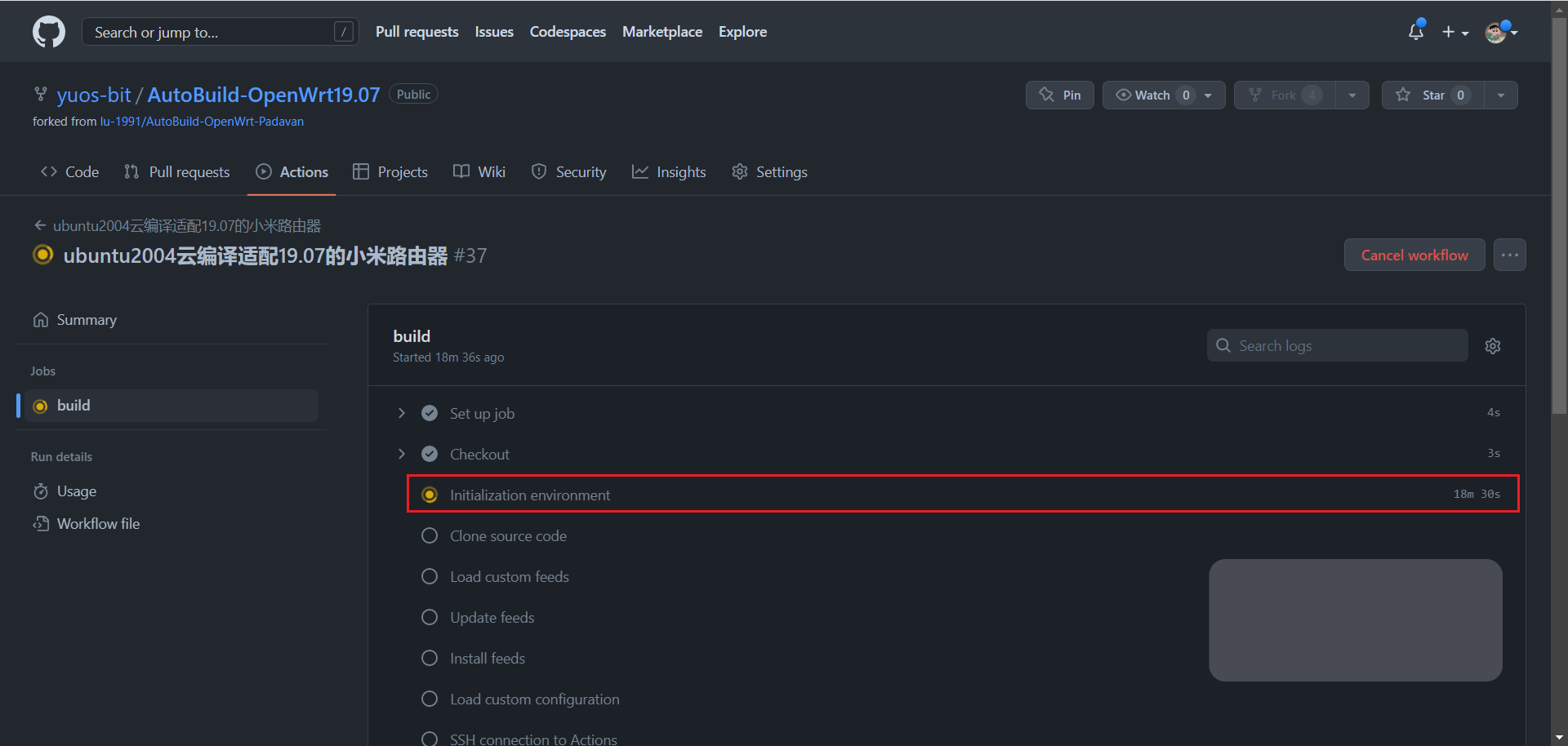Viewport: 1568px width, 746px height.
Task: Expand the Set up job step chevron
Action: pyautogui.click(x=402, y=413)
